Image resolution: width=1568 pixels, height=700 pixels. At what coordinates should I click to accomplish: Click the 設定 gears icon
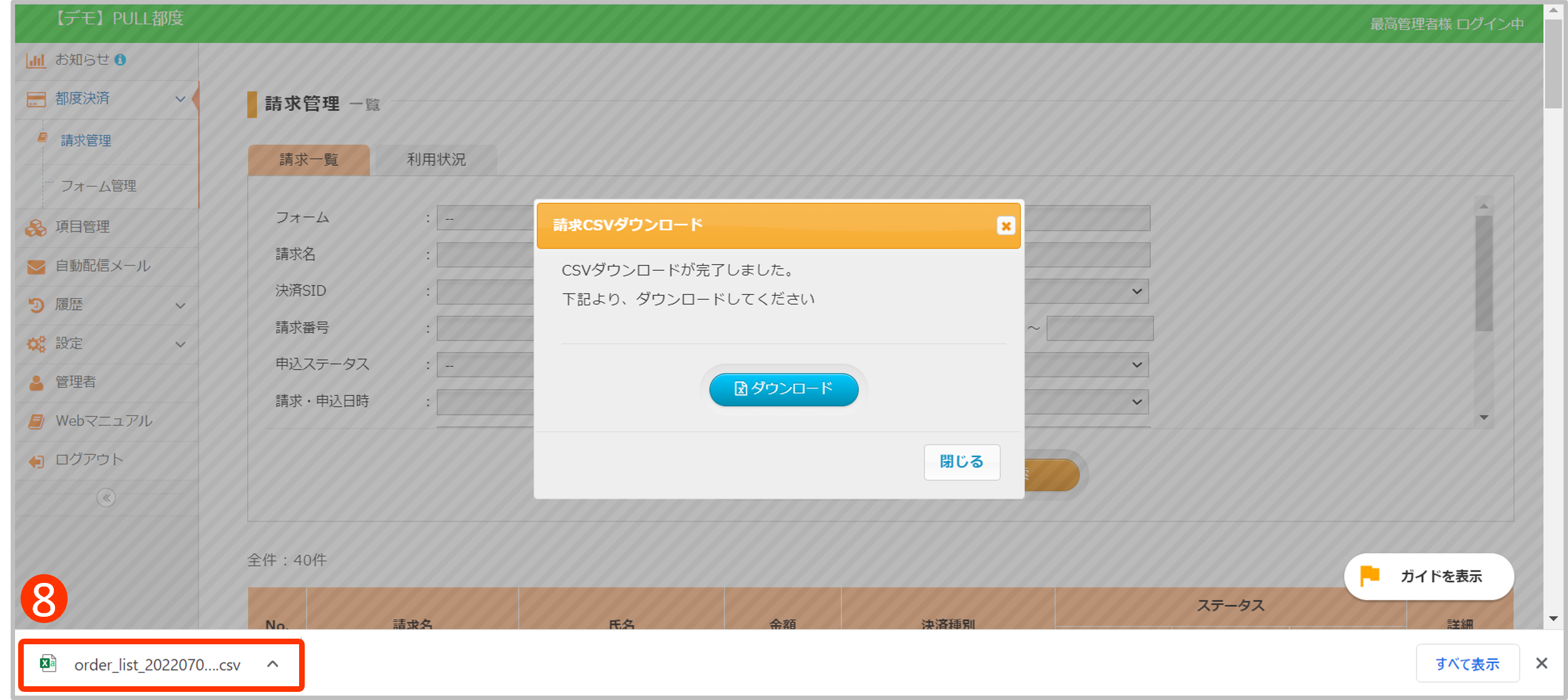coord(36,344)
